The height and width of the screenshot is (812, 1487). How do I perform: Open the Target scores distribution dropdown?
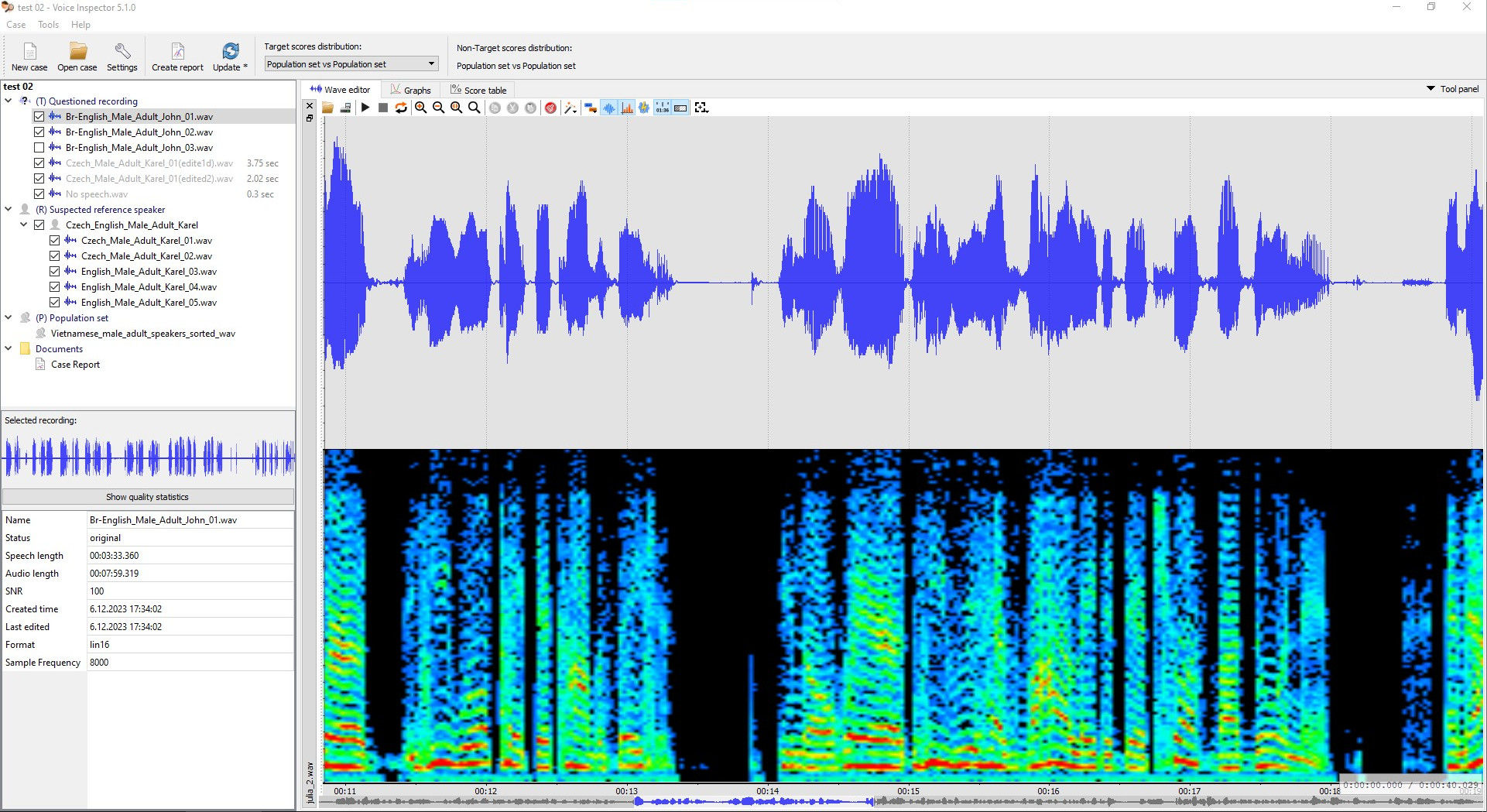click(430, 63)
